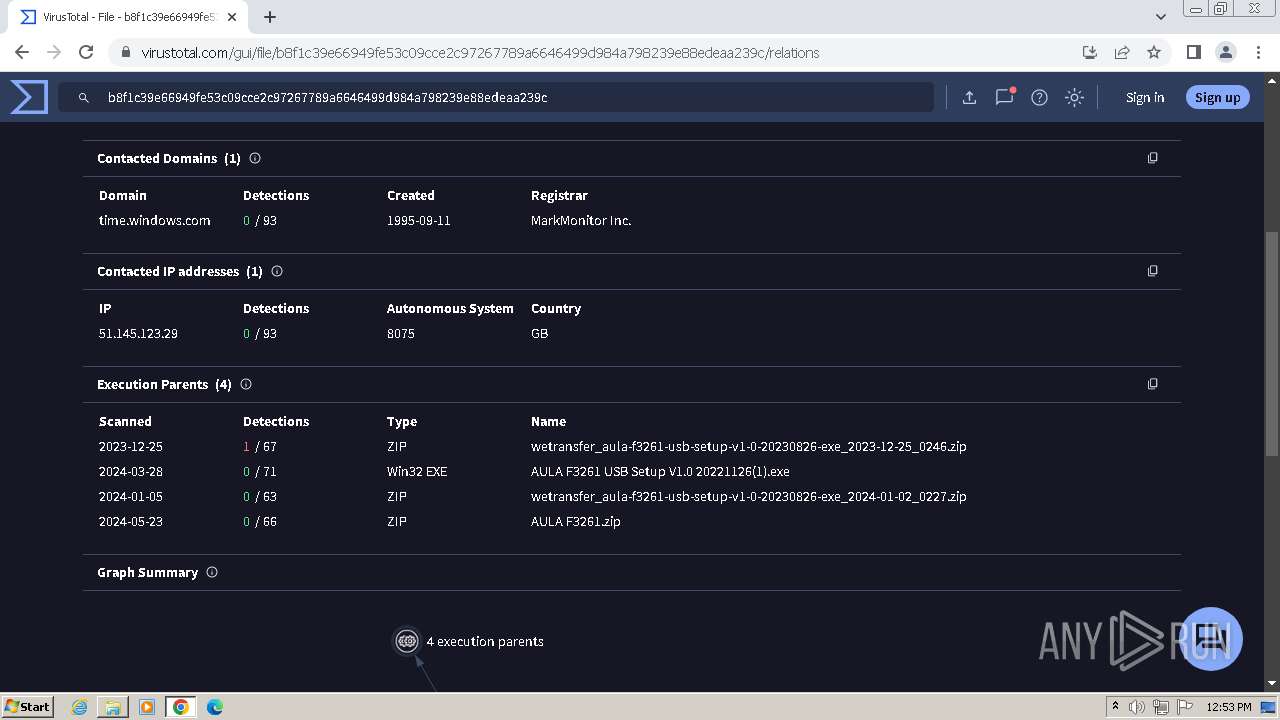Select the VirusTotal File browser tab
This screenshot has width=1280, height=720.
[128, 17]
